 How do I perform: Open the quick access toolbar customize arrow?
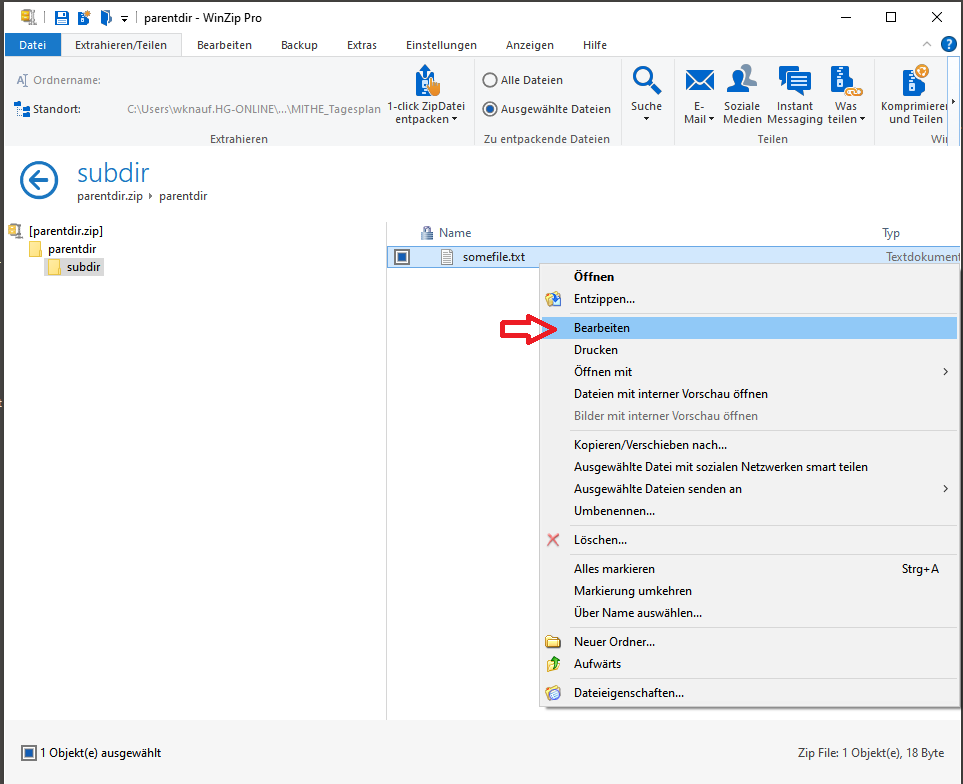coord(124,19)
